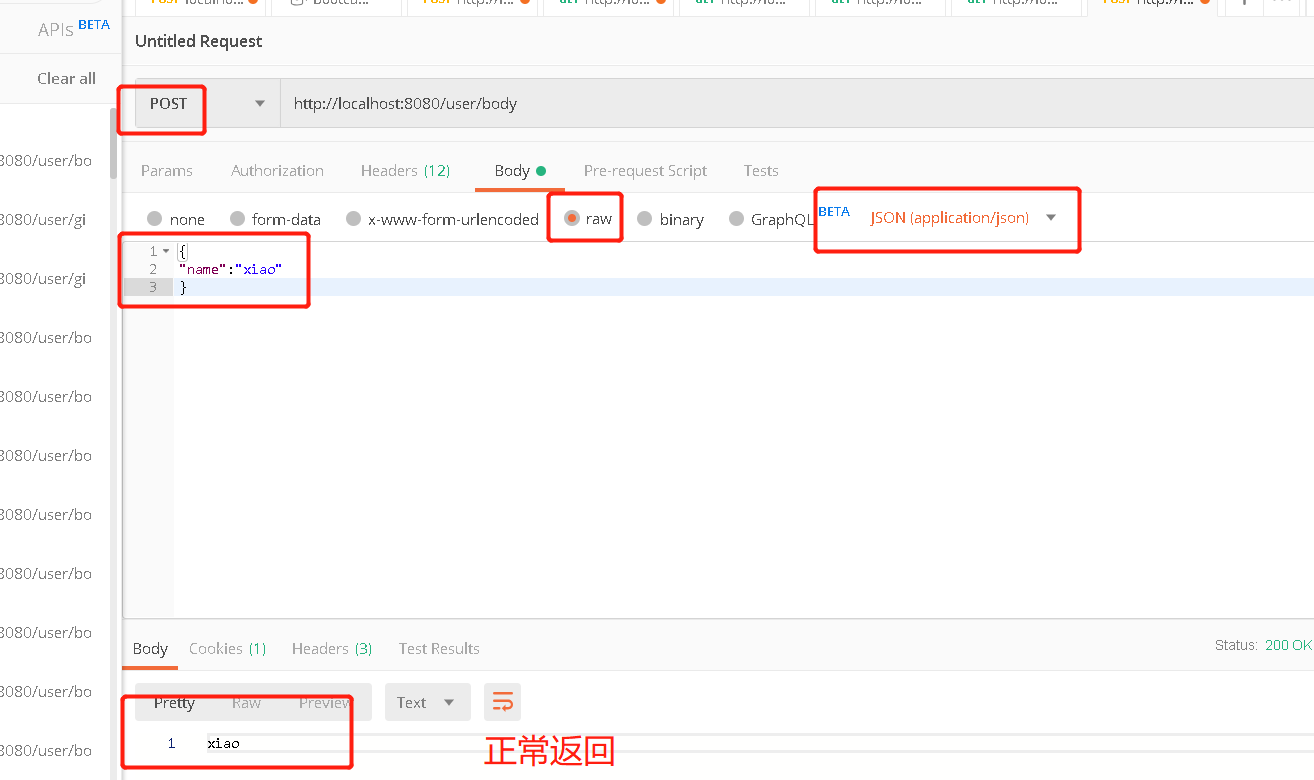Image resolution: width=1314 pixels, height=780 pixels.
Task: Click the Untitled Request title
Action: tap(197, 41)
